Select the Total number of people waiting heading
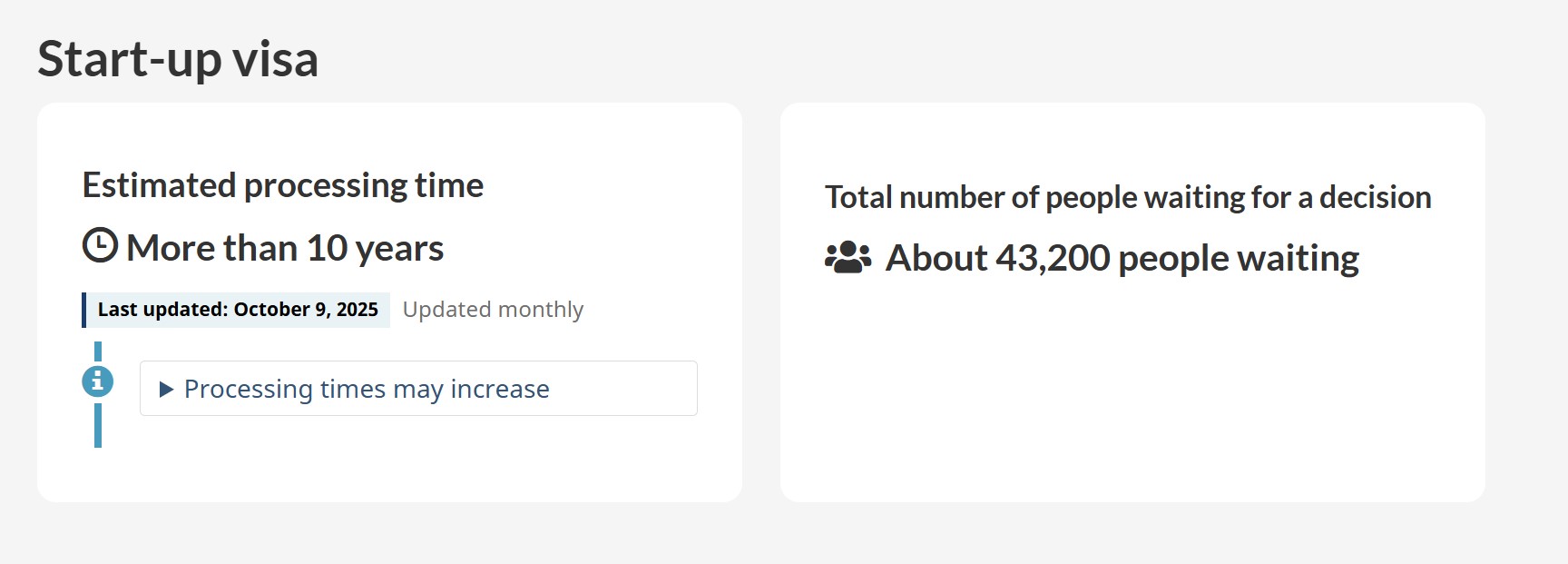The image size is (1568, 564). pos(1128,197)
